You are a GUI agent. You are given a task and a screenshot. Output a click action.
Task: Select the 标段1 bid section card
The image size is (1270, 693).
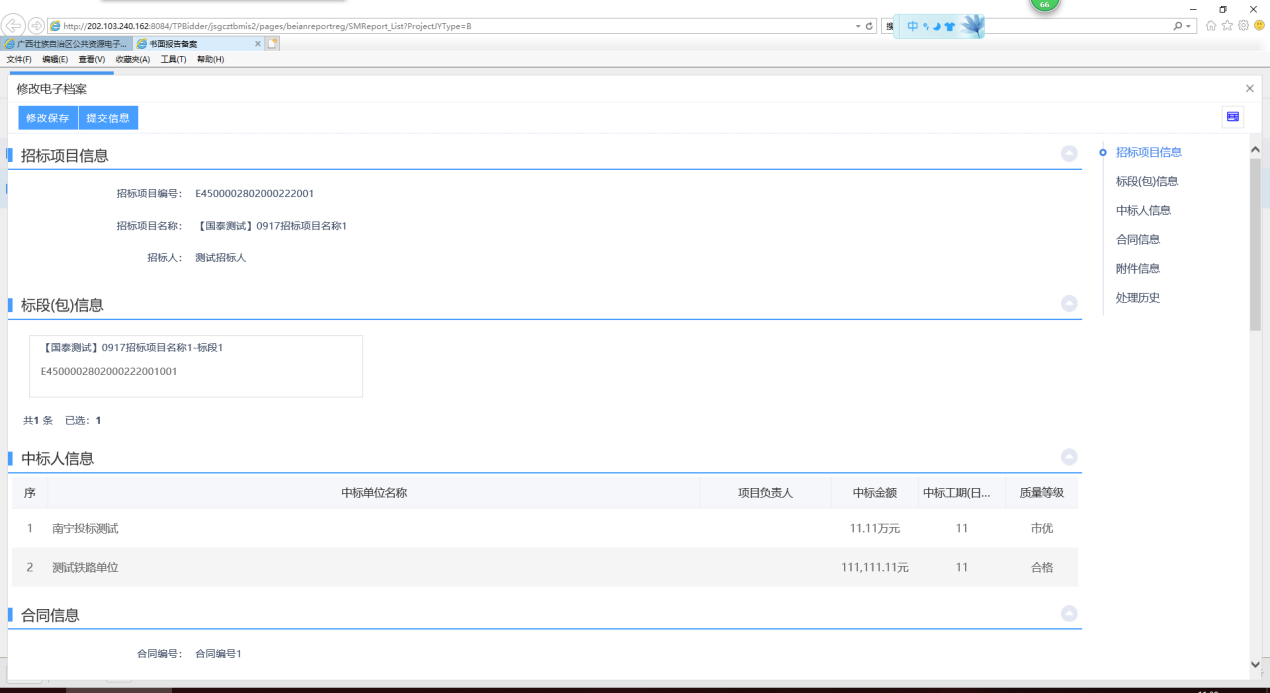click(196, 366)
